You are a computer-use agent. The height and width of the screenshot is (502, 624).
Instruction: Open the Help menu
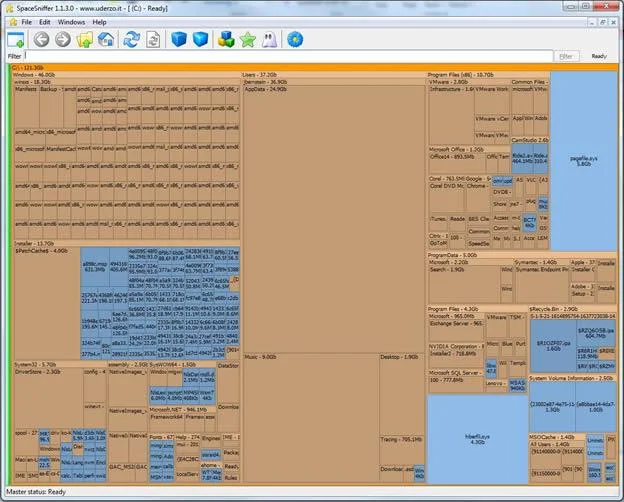coord(99,22)
